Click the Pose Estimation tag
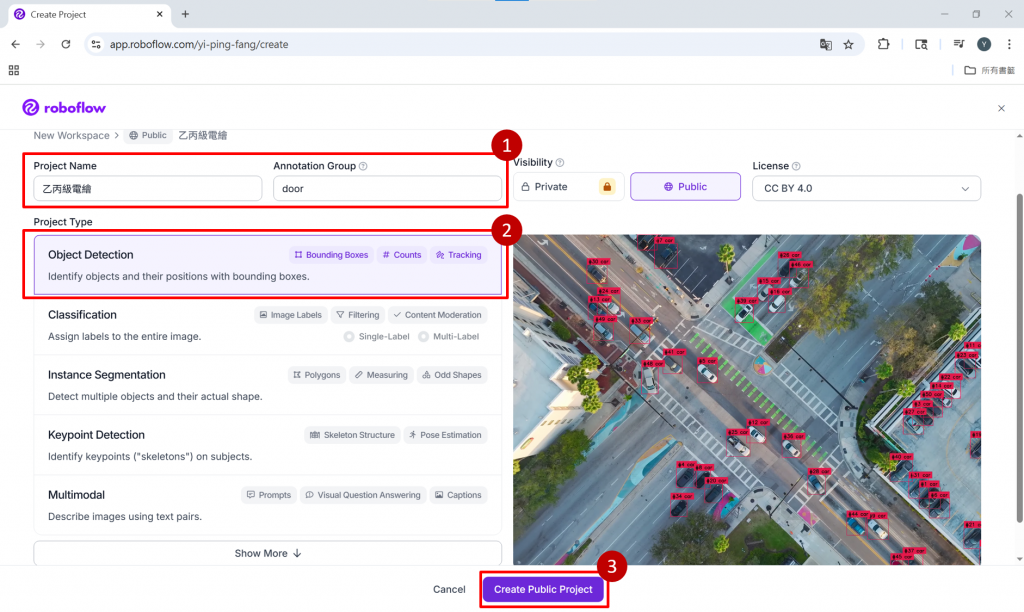This screenshot has width=1024, height=612. coord(445,435)
